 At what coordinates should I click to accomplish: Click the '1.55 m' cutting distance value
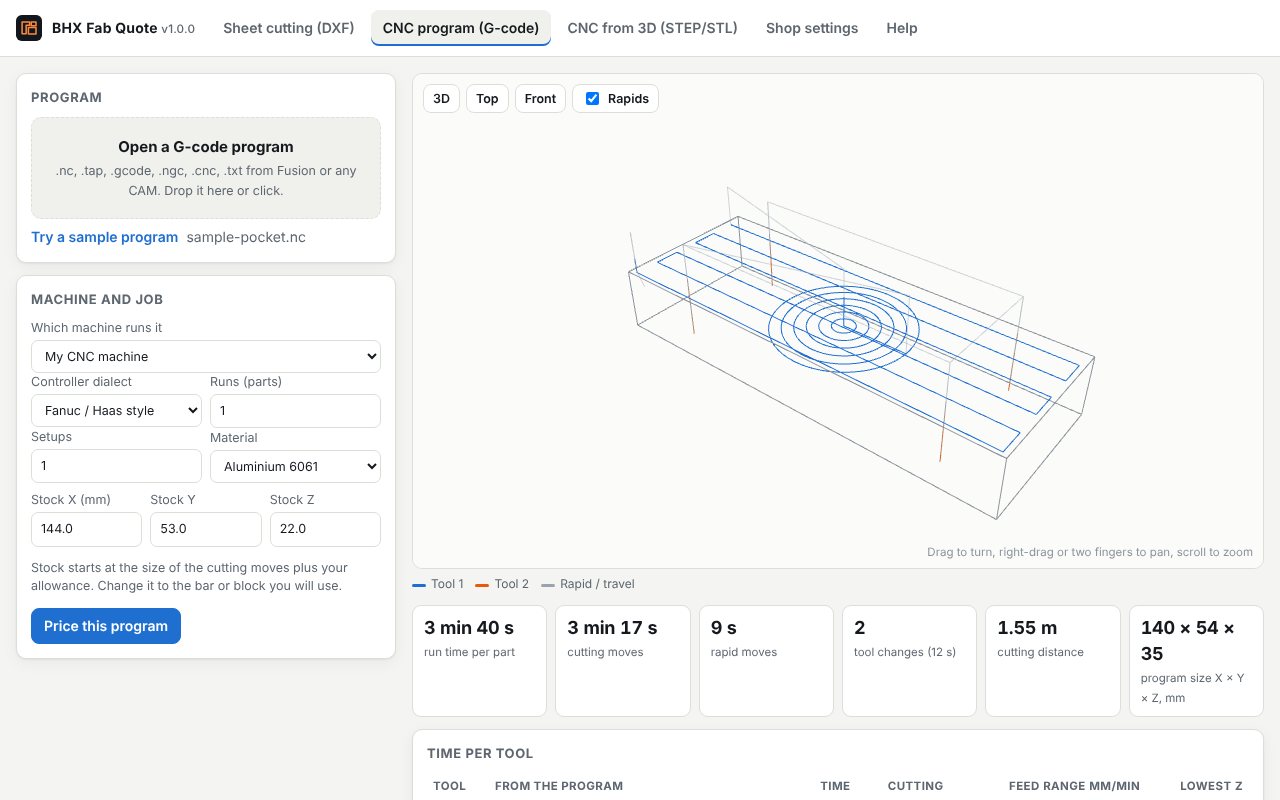[x=1027, y=628]
